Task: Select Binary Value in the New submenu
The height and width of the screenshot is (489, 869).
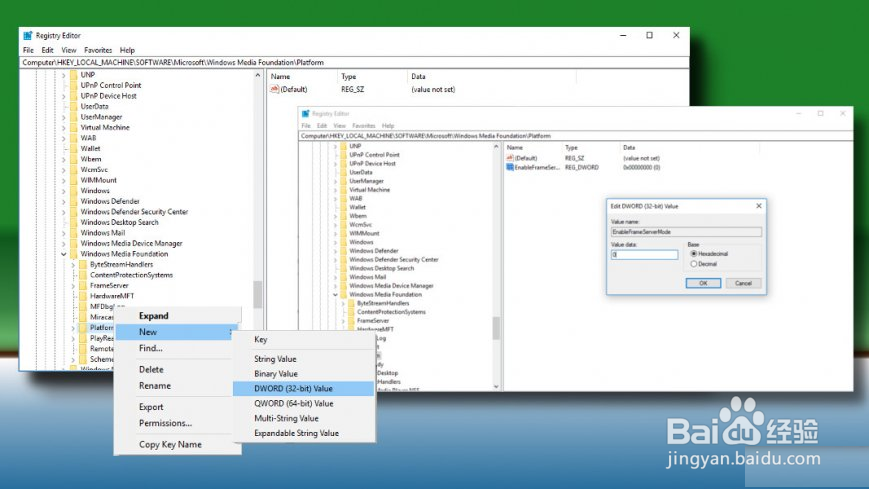Action: click(303, 374)
